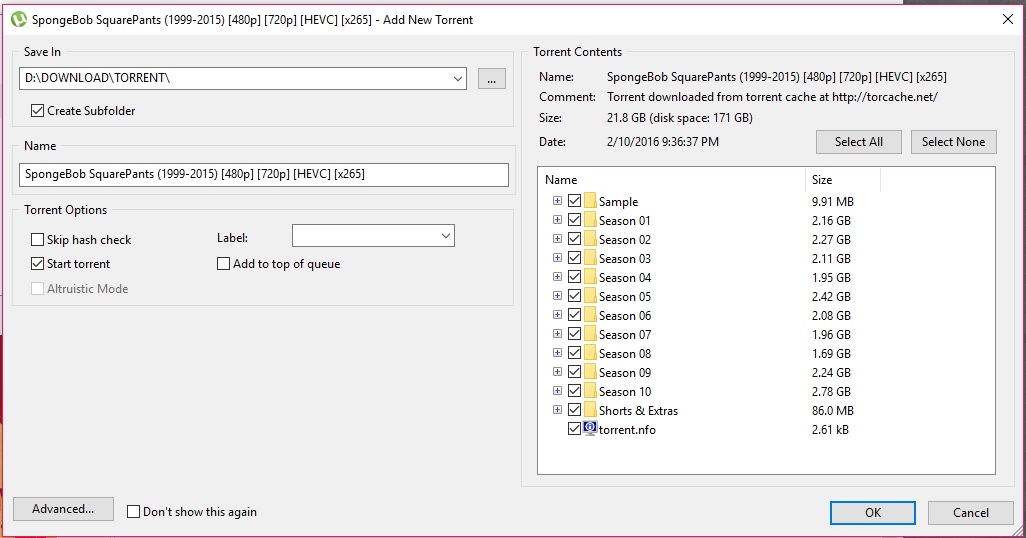The height and width of the screenshot is (538, 1026).
Task: Click the Season 04 folder icon
Action: point(590,277)
